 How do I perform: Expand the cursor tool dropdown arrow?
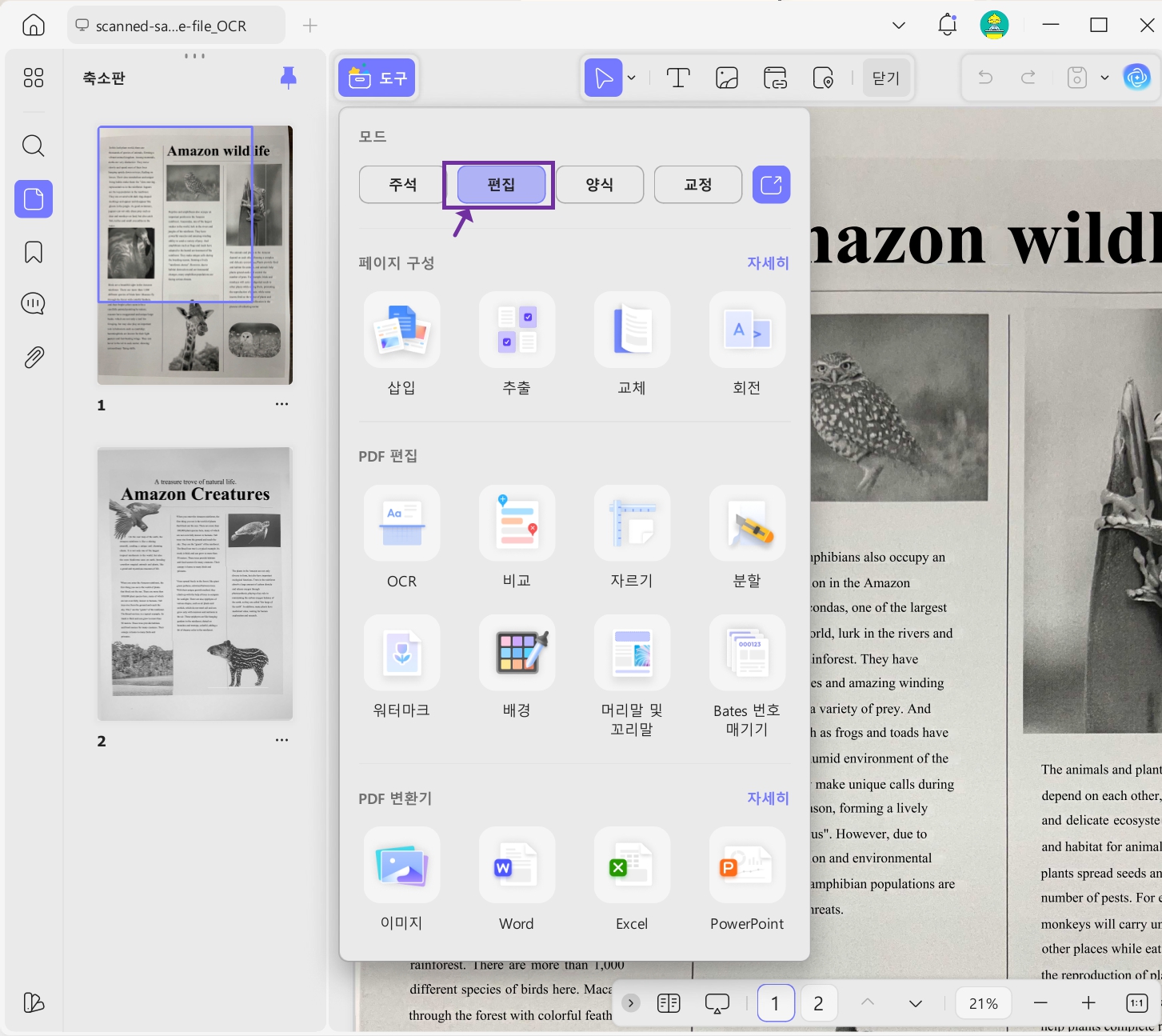tap(632, 78)
